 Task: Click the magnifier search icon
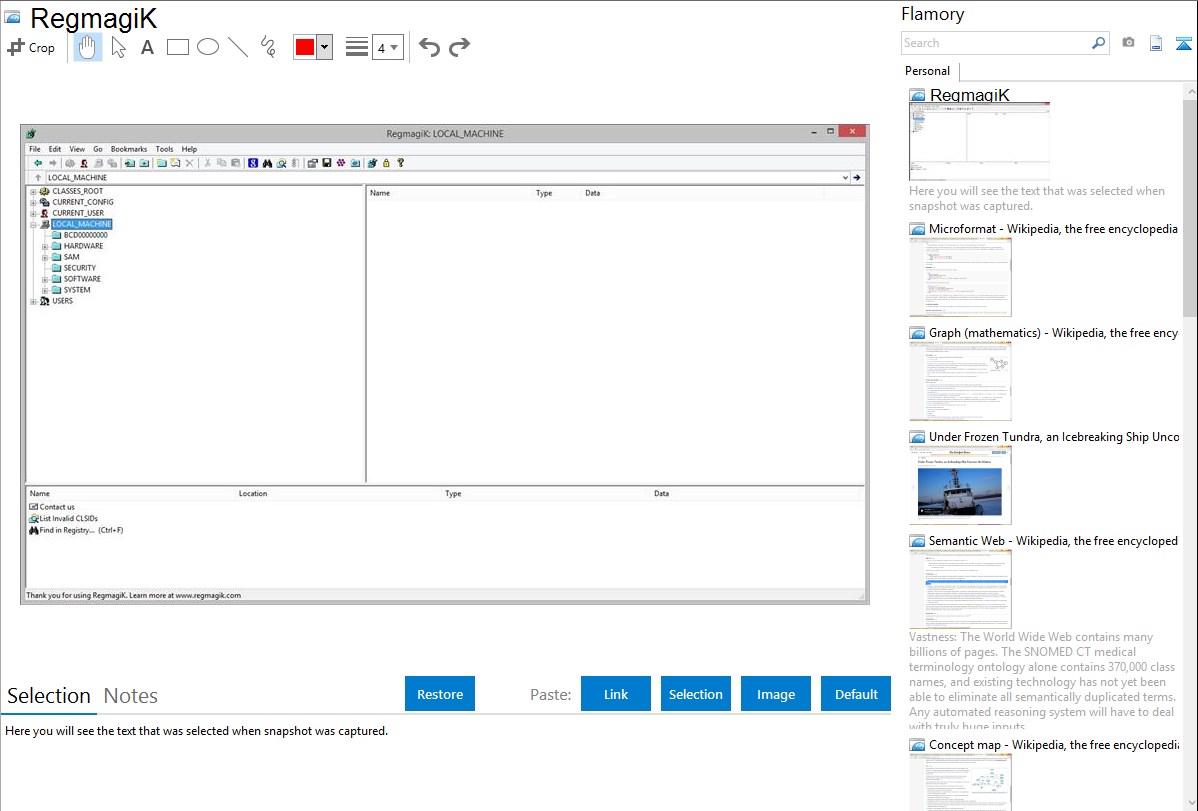[x=1099, y=43]
